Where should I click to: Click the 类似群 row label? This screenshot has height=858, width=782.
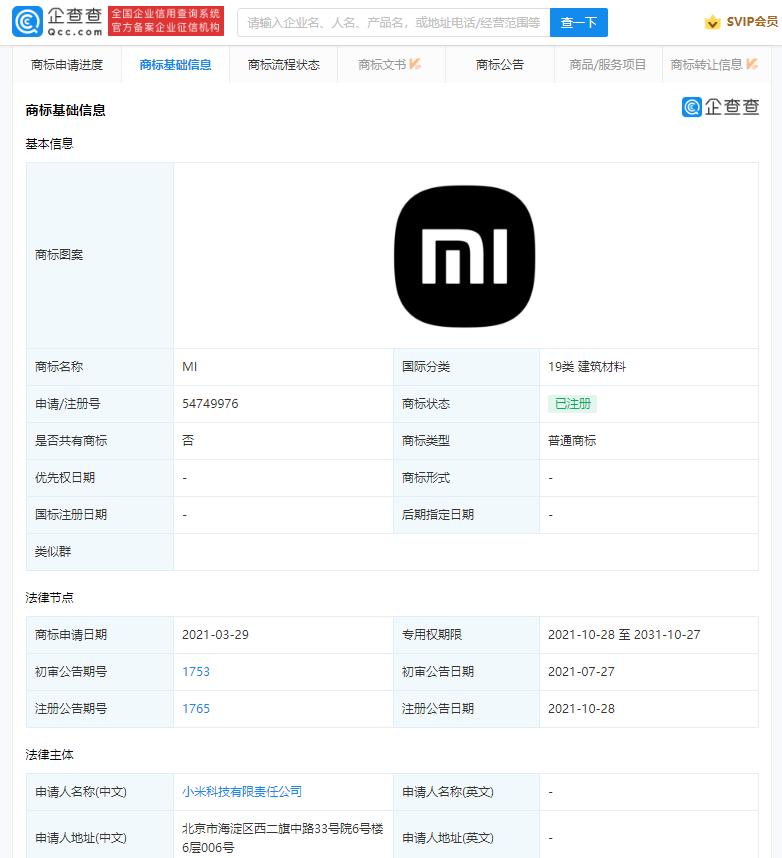[53, 552]
